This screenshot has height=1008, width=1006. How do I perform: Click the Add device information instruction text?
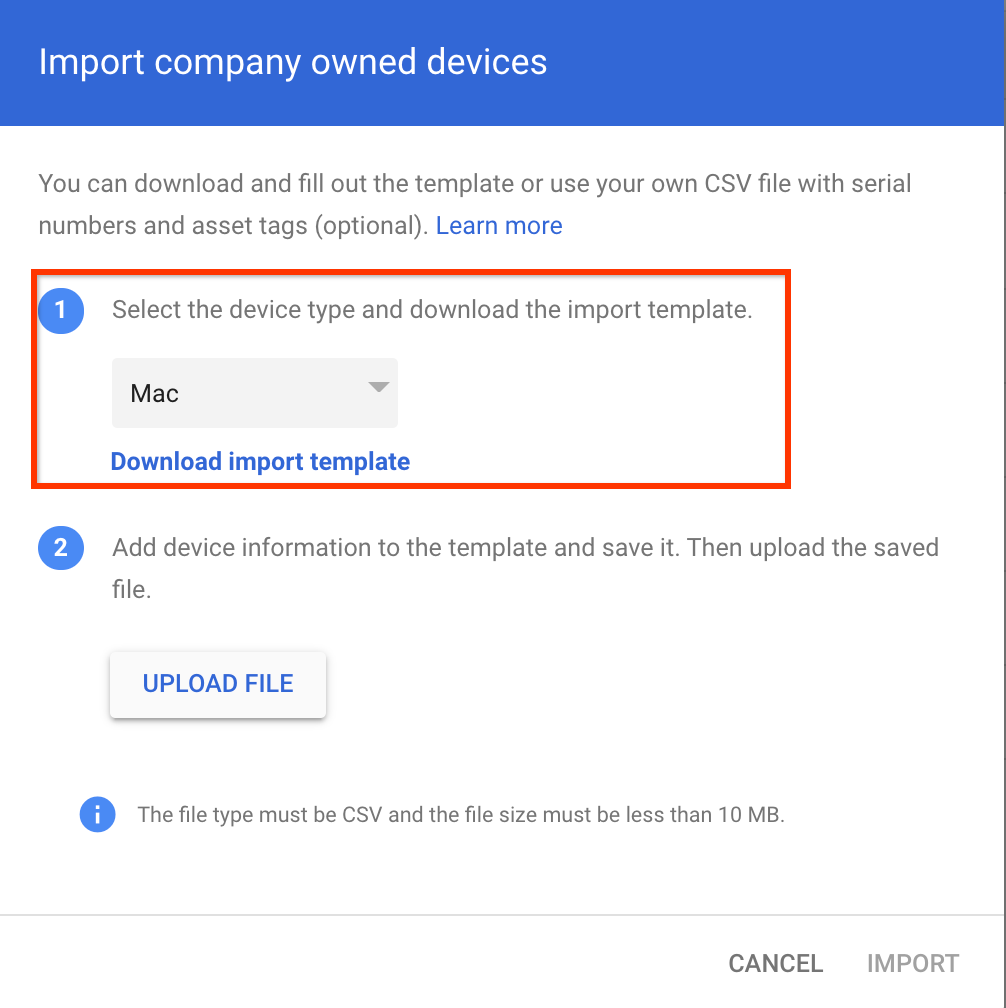(525, 548)
